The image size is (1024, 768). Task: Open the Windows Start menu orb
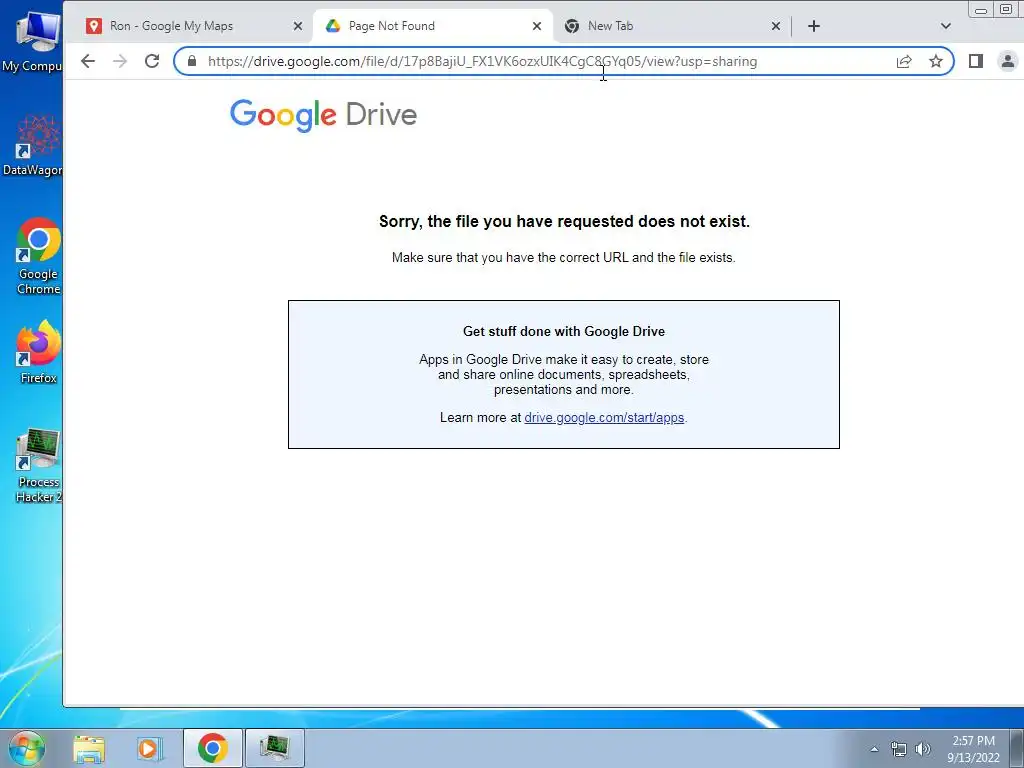[x=27, y=748]
